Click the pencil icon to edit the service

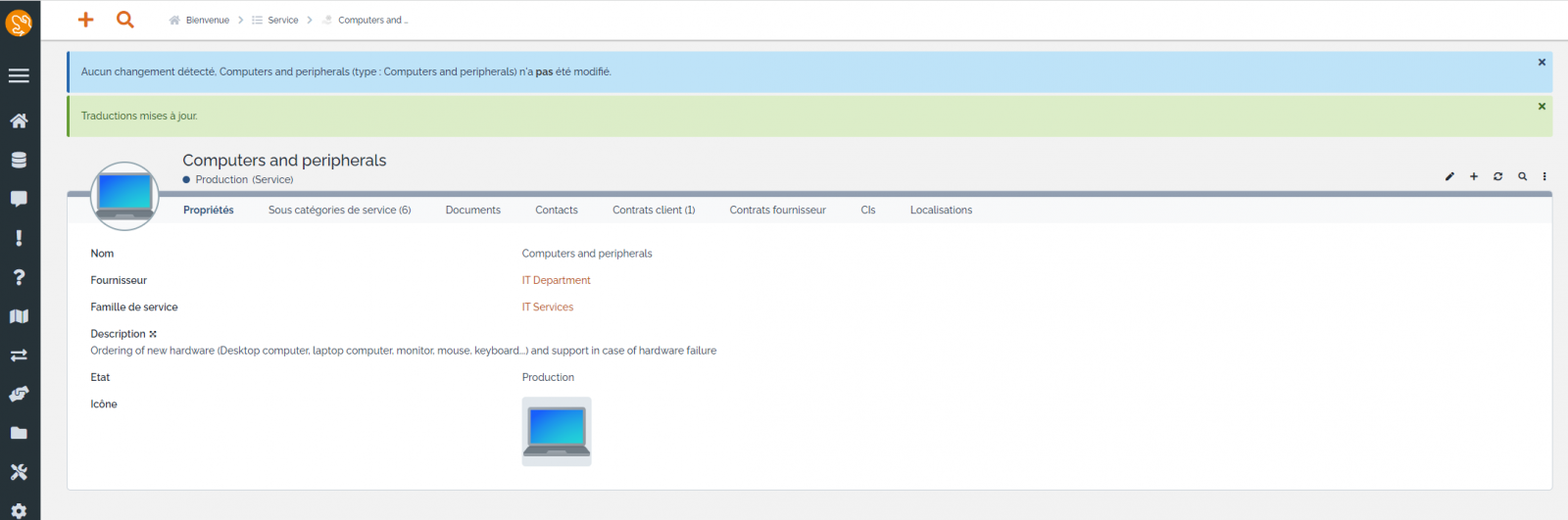1449,176
